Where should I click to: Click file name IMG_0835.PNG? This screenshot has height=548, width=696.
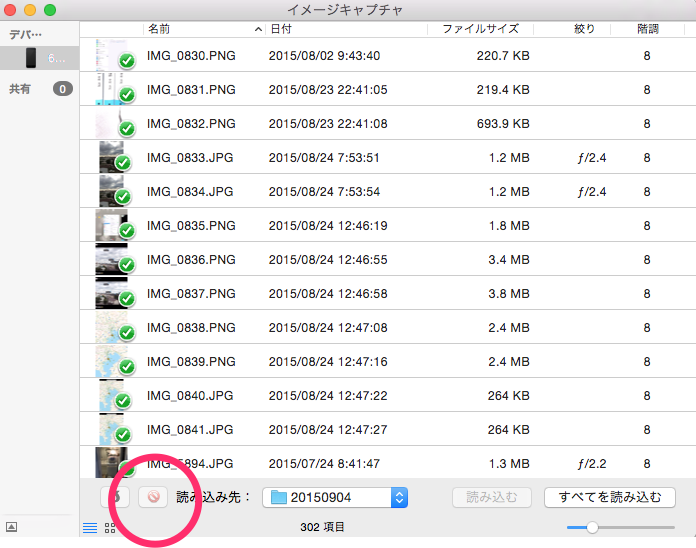pos(191,225)
